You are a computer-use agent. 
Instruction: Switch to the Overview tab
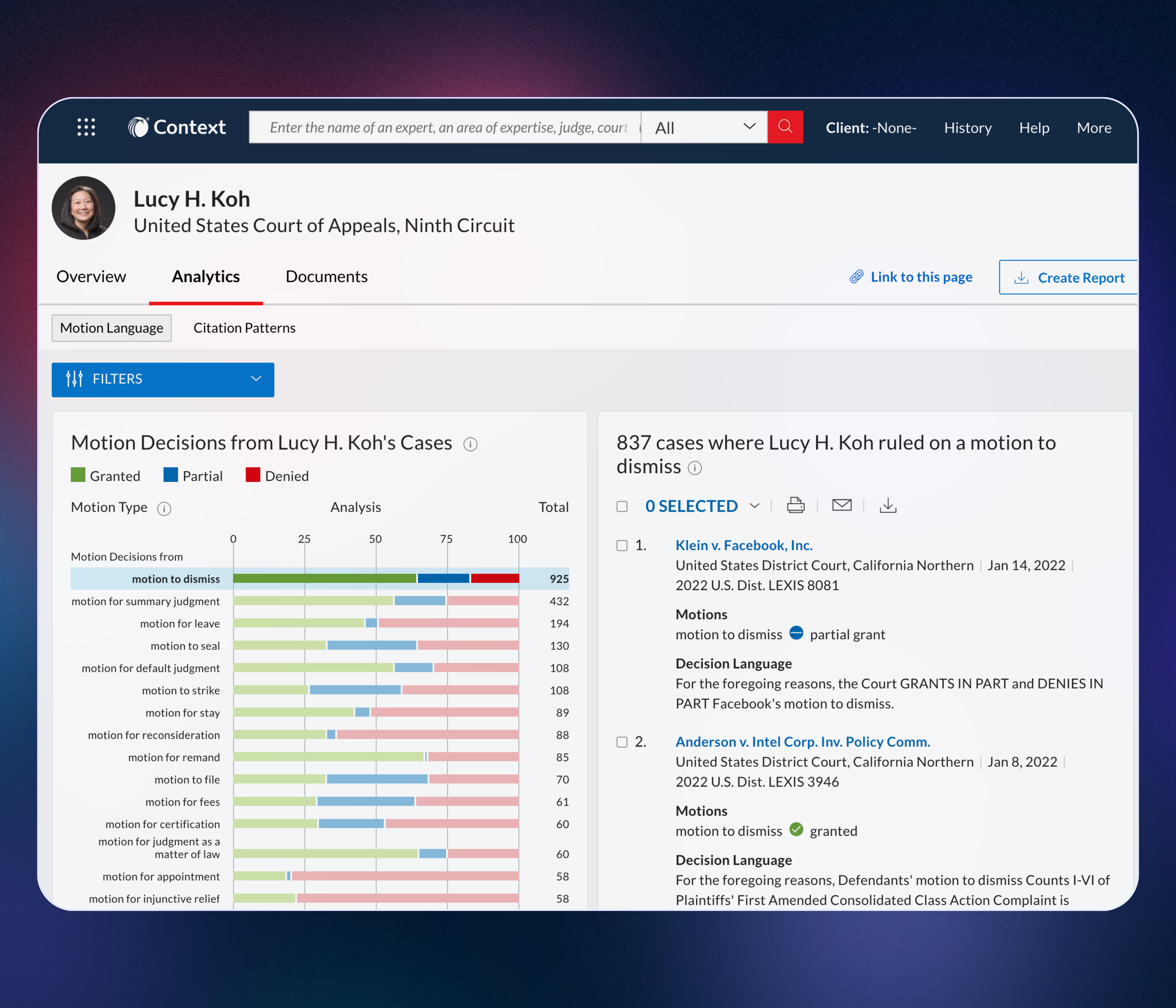pos(91,277)
